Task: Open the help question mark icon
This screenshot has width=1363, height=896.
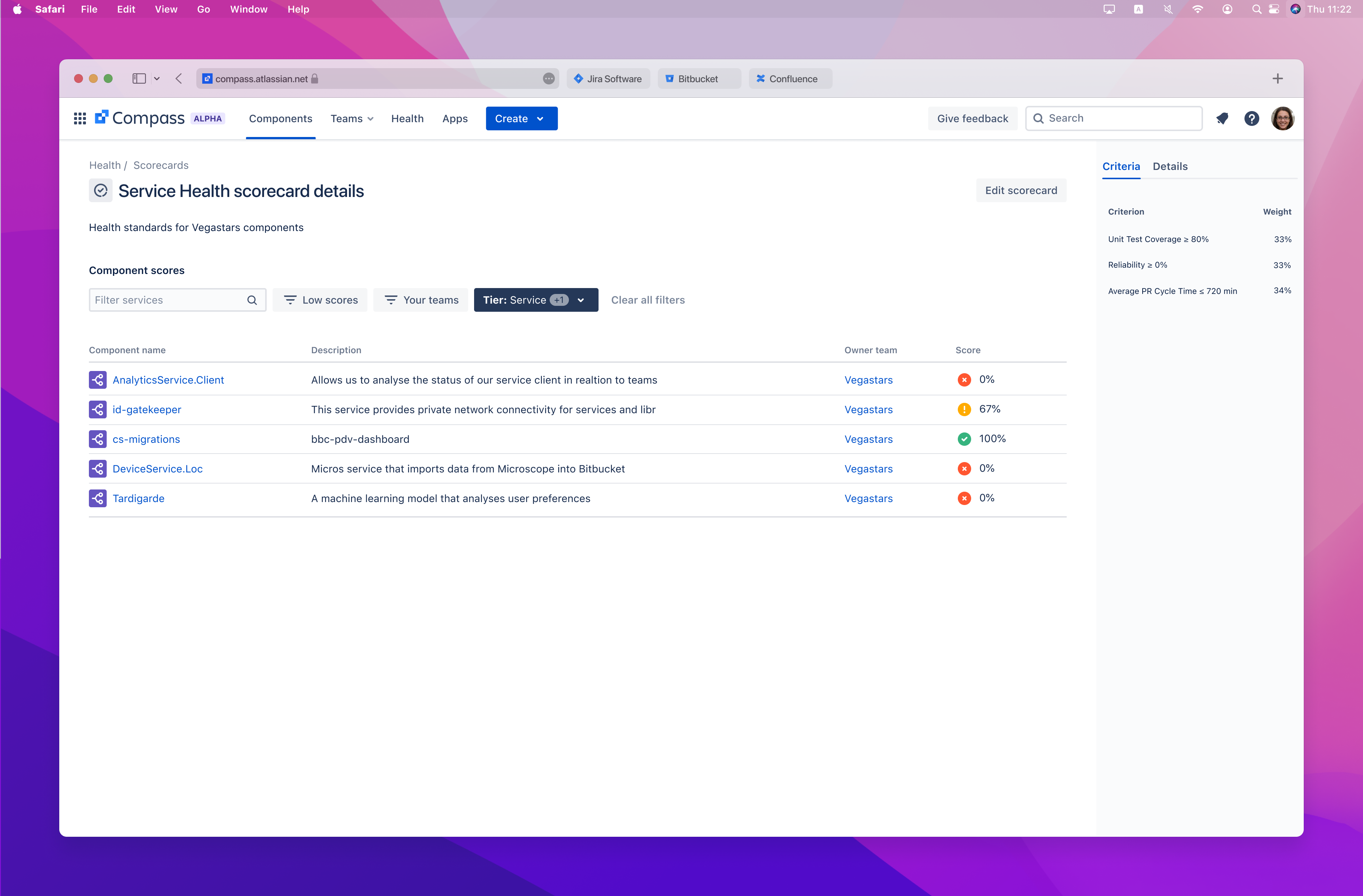Action: 1251,118
